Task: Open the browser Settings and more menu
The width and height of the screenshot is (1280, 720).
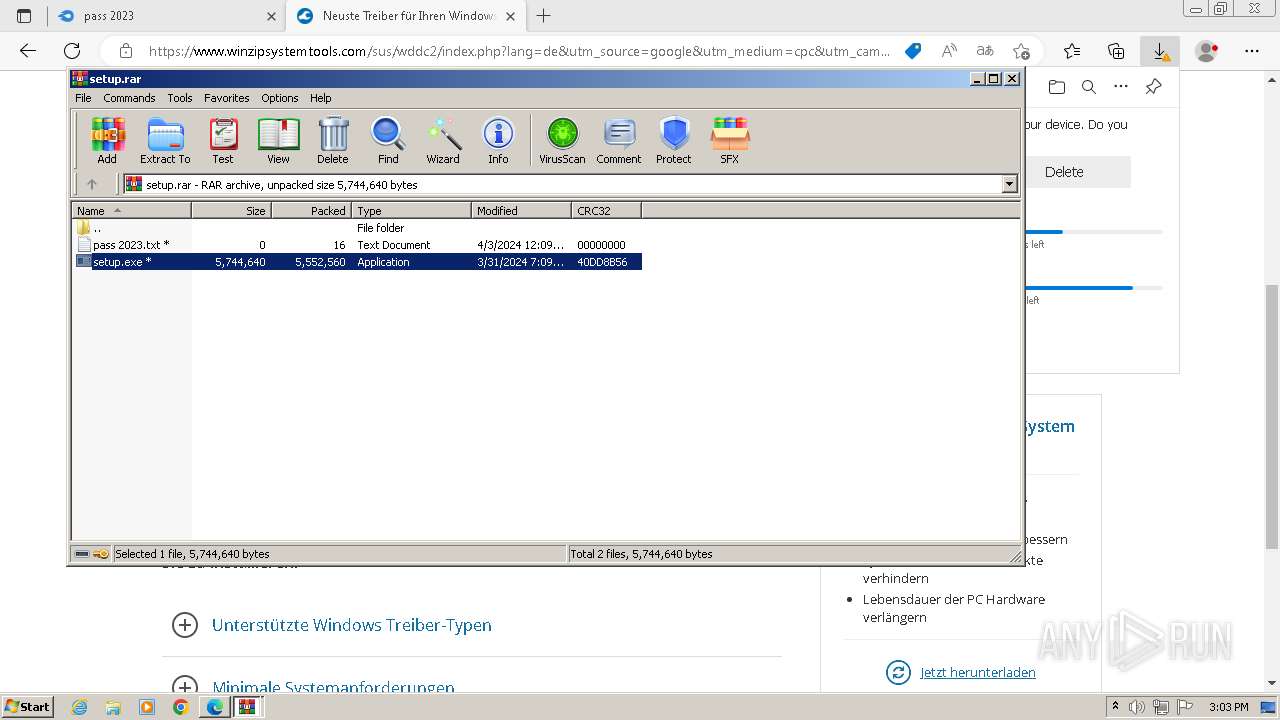Action: click(1252, 51)
